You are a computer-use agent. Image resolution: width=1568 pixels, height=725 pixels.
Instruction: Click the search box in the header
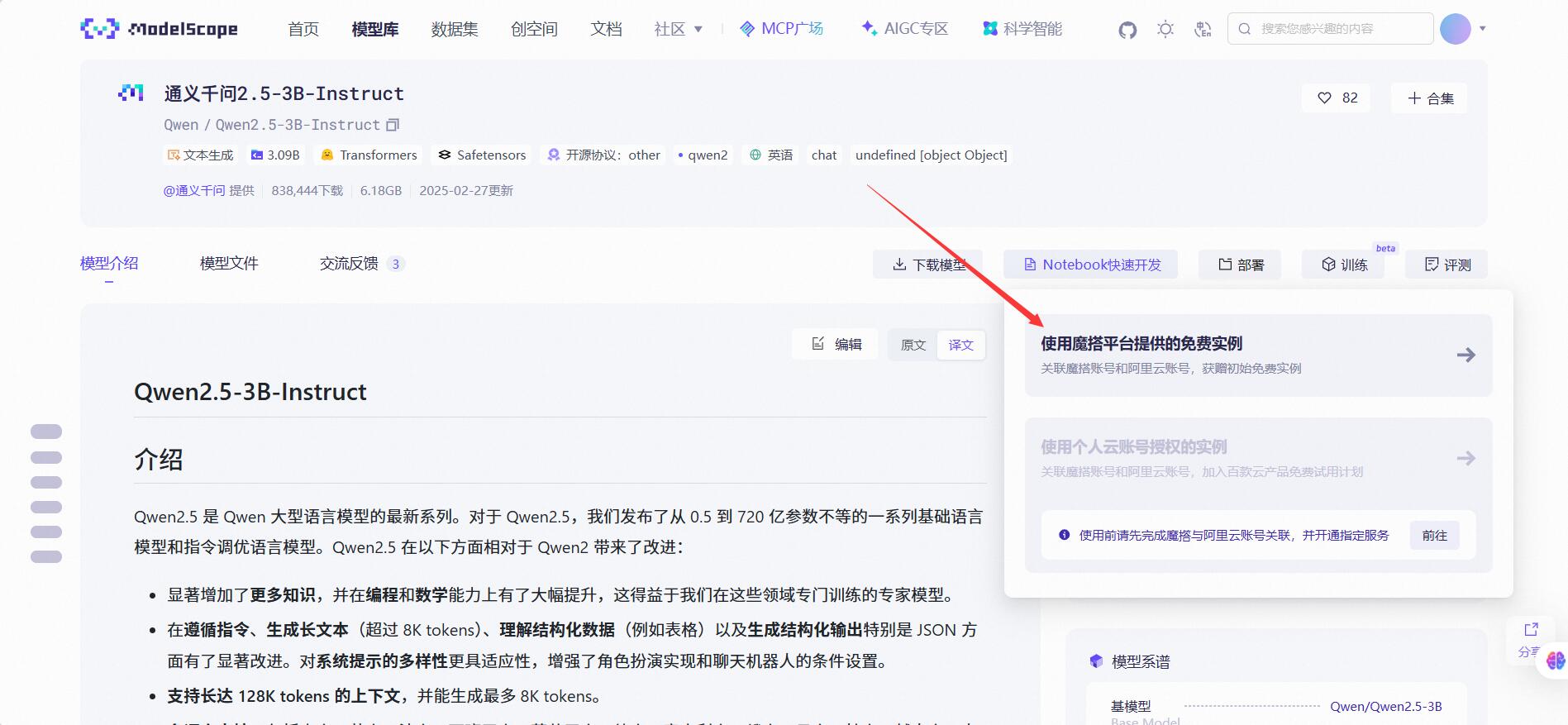[x=1330, y=29]
